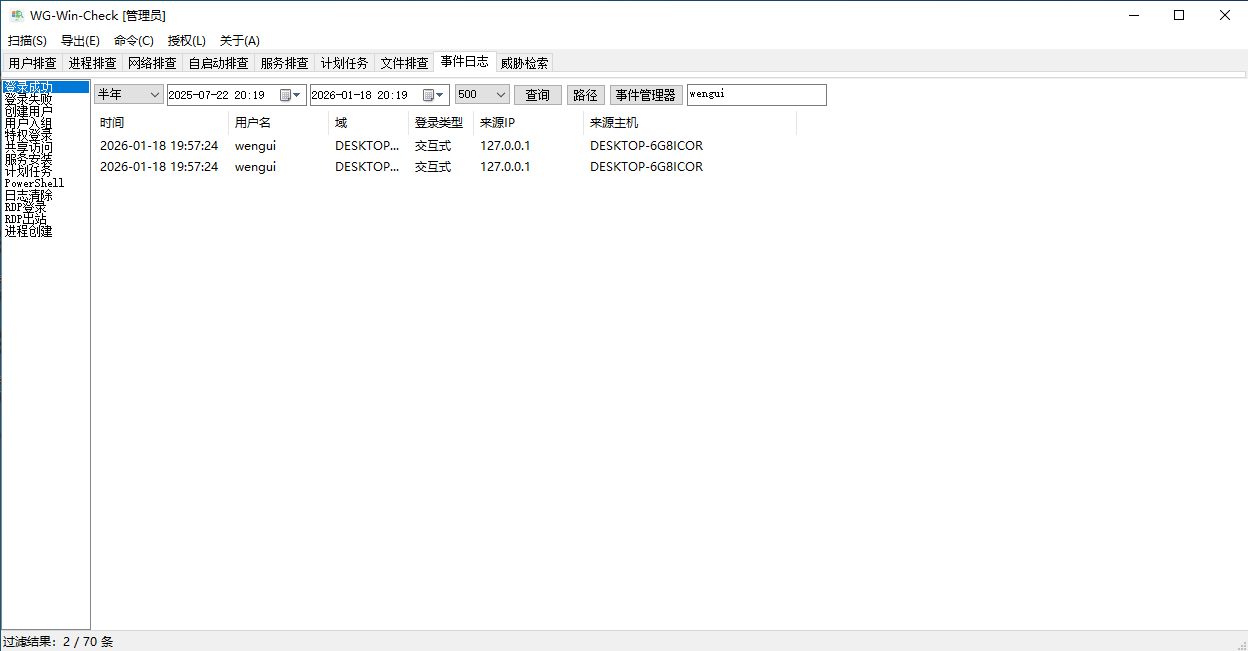Select PowerShell in the event list
The width and height of the screenshot is (1248, 651).
tap(34, 183)
